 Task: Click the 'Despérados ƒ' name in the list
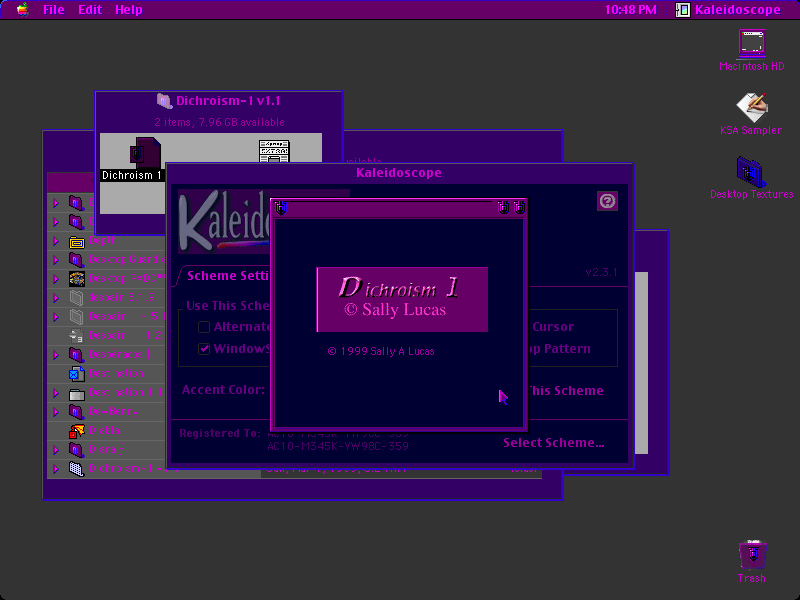[119, 355]
